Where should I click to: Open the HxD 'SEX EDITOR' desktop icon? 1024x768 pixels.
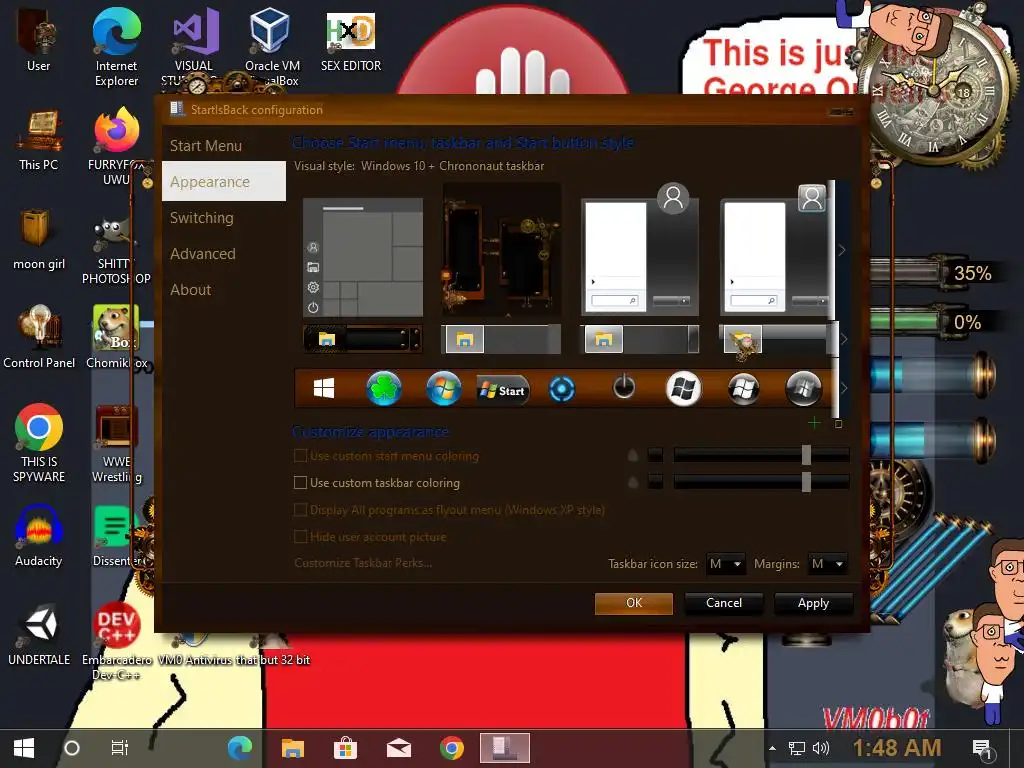[351, 42]
